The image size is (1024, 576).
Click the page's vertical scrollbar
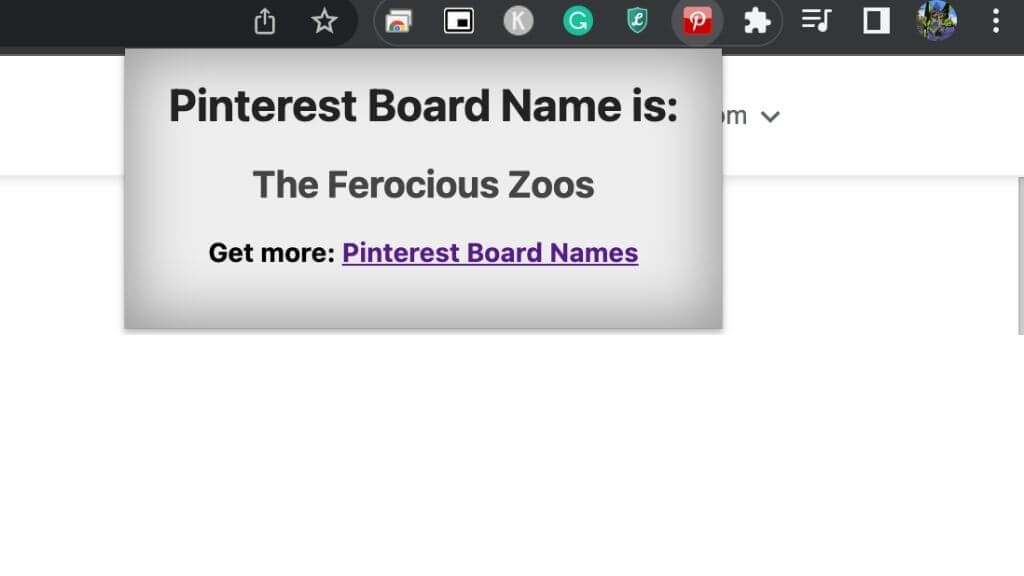click(x=1020, y=255)
